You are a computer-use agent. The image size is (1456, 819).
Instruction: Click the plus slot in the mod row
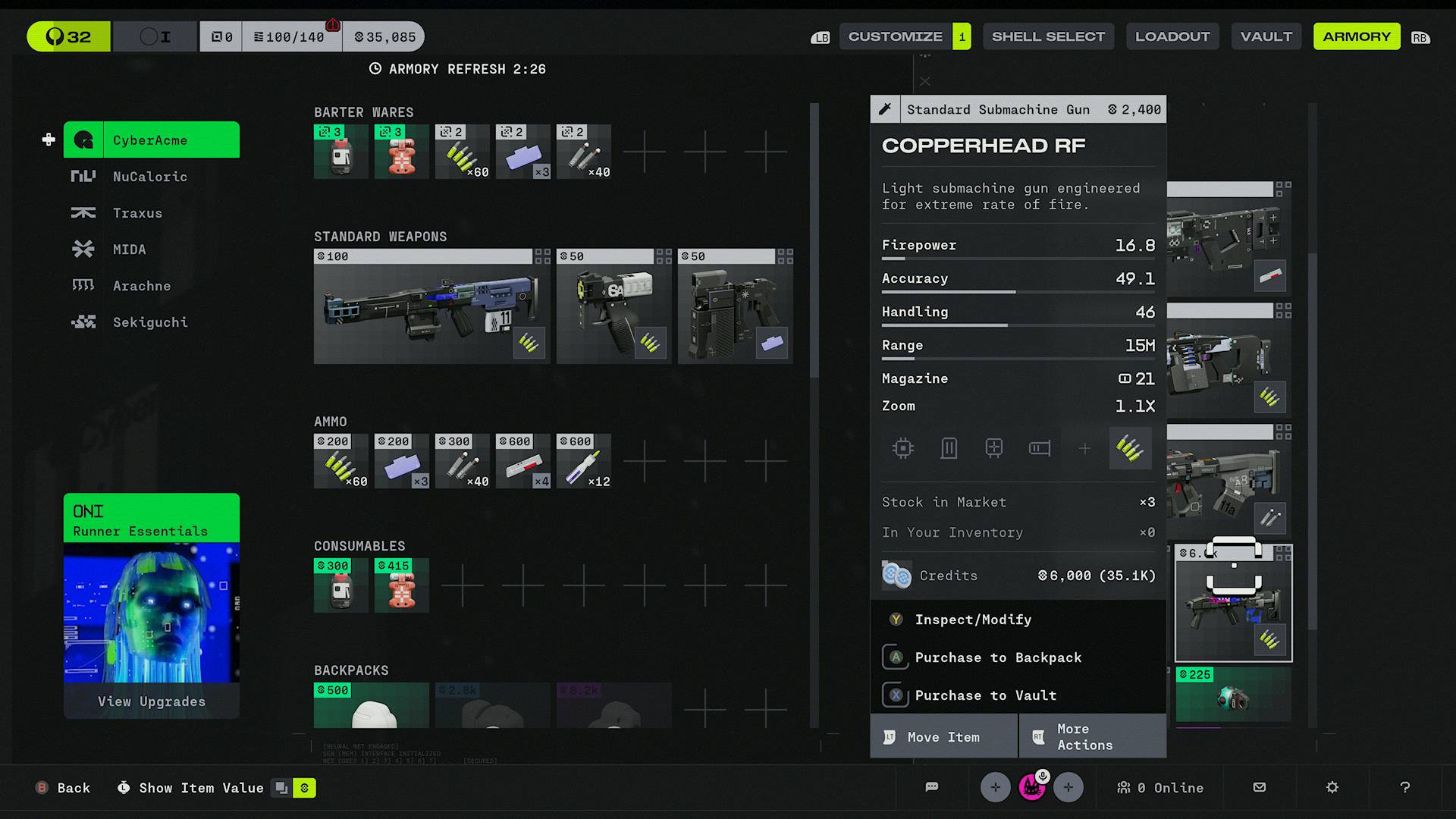[x=1085, y=448]
